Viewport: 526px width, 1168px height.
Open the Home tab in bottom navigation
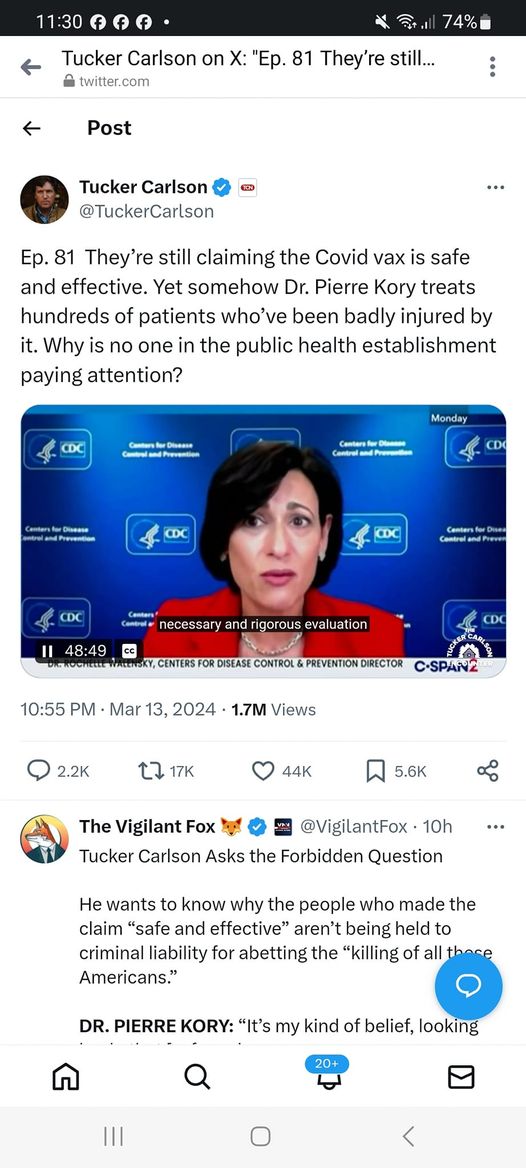coord(65,1076)
